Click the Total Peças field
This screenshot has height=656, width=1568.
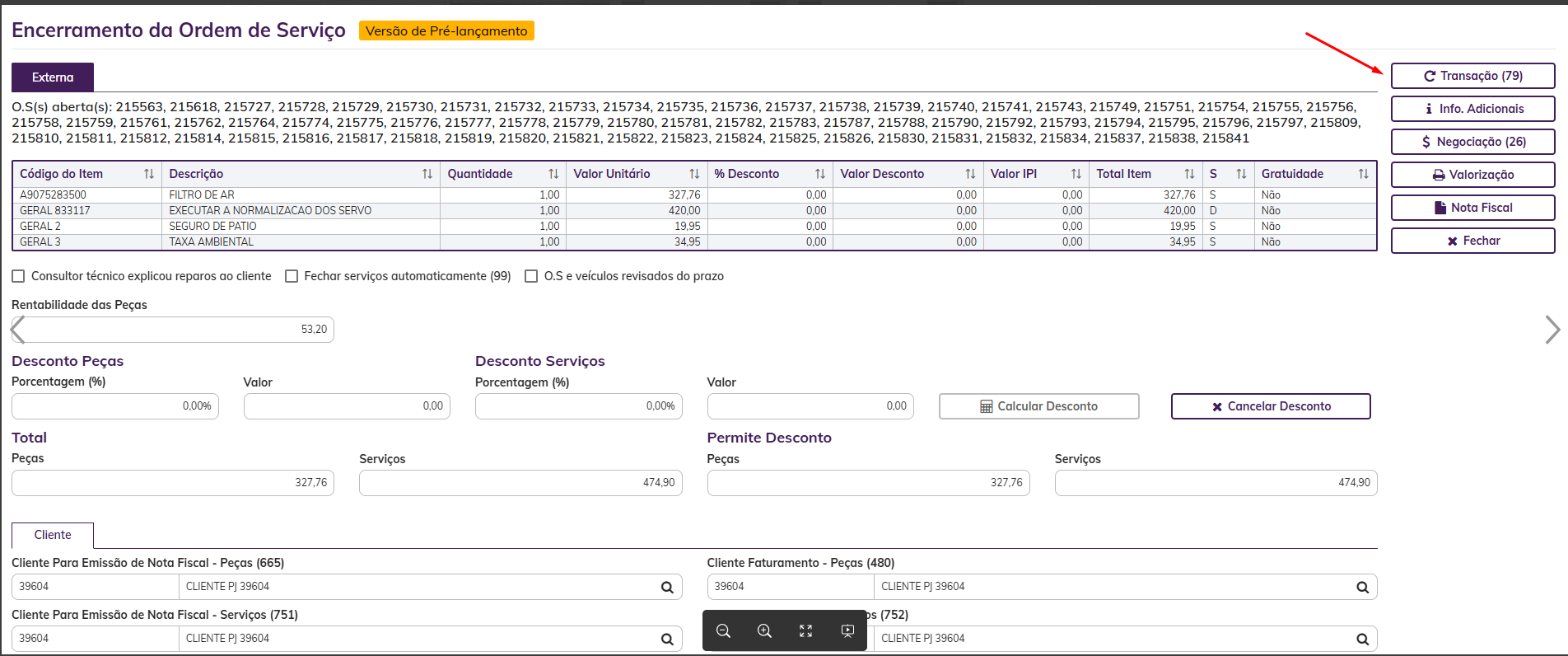click(173, 483)
